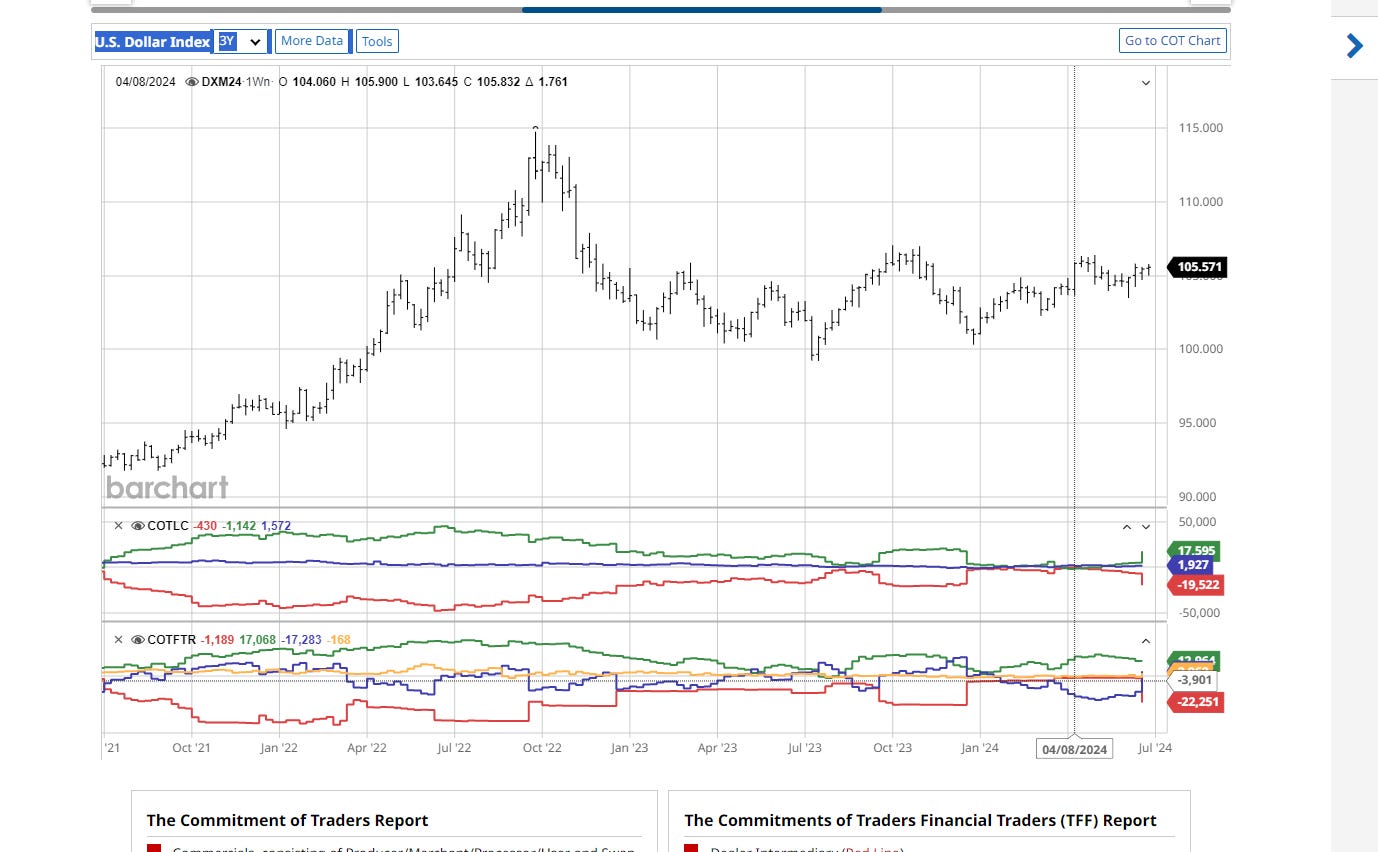Click the Jan '24 time axis label
1378x852 pixels.
click(980, 747)
